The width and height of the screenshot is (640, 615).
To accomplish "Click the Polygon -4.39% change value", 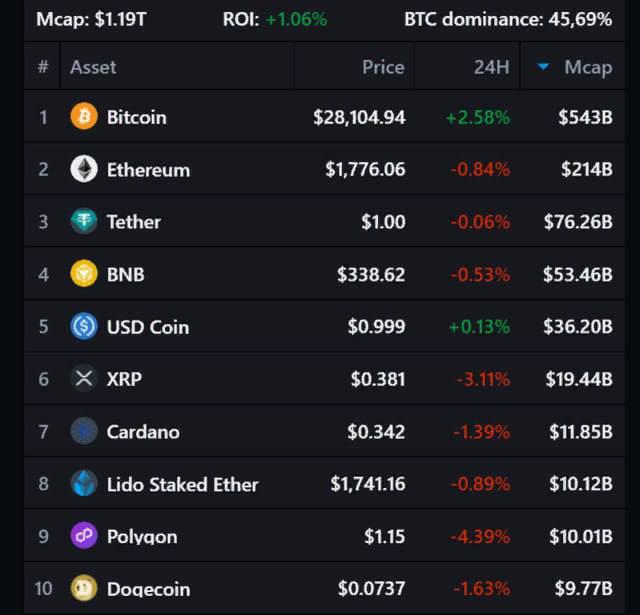I will pyautogui.click(x=480, y=536).
